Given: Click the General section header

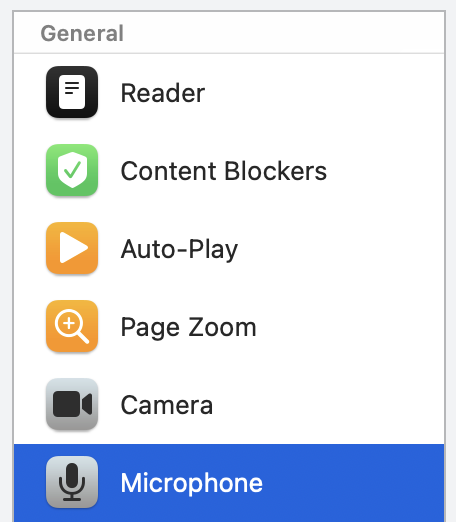Looking at the screenshot, I should (82, 33).
